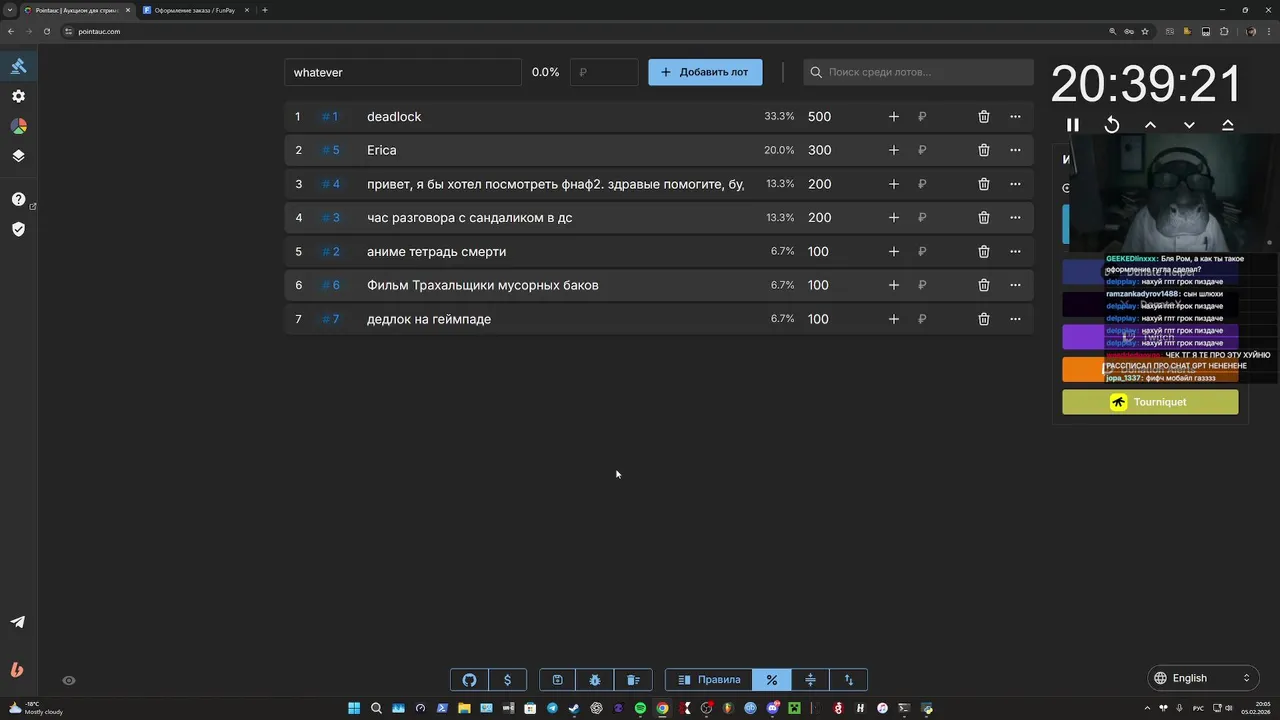1280x720 pixels.
Task: Increase timer with up chevron
Action: pyautogui.click(x=1150, y=125)
